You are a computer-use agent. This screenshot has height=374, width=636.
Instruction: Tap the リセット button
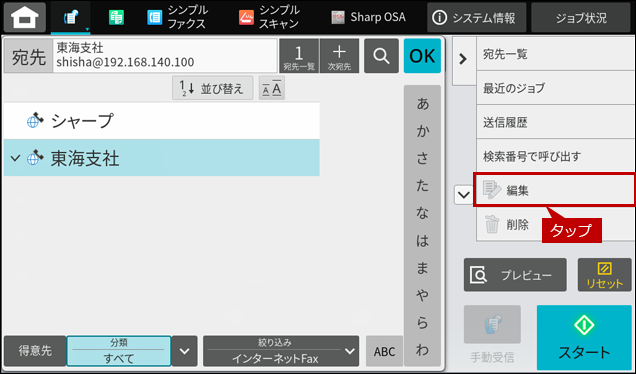click(604, 275)
